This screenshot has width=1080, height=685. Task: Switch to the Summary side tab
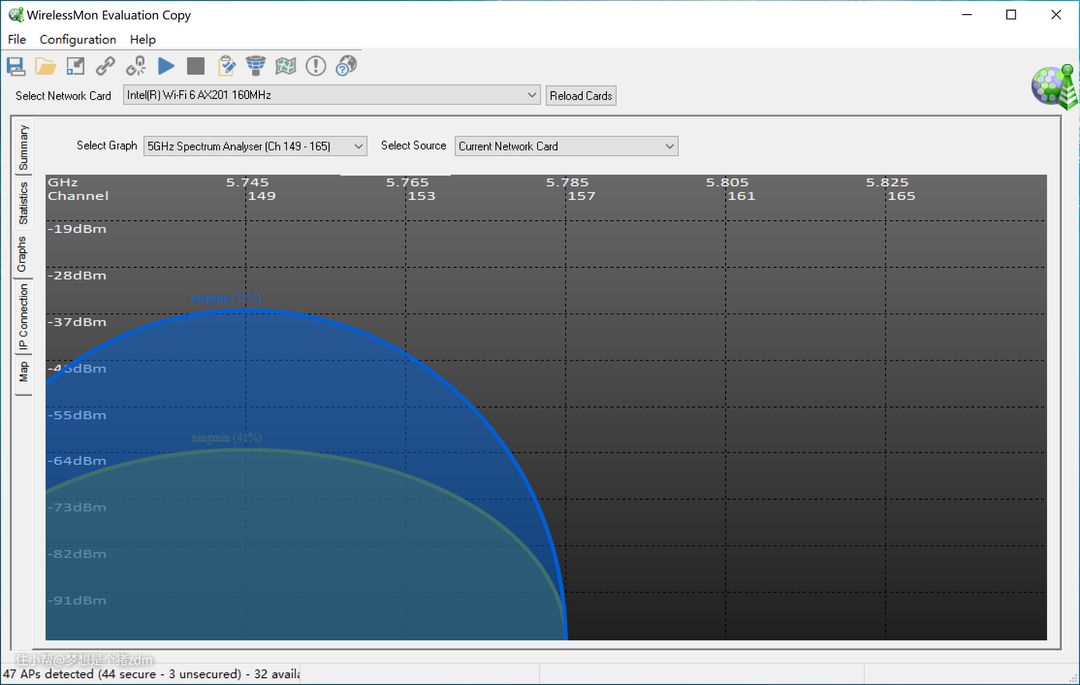[x=24, y=147]
